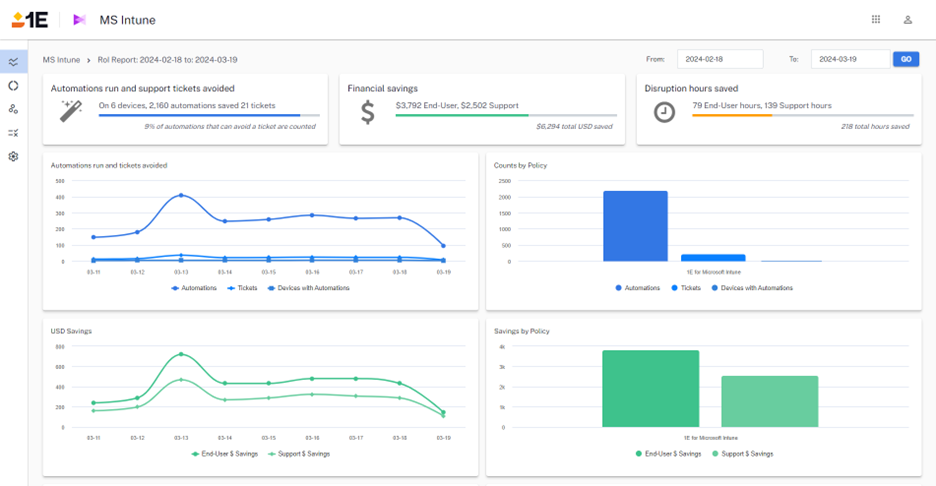Click the tall blue Automations bar
The height and width of the screenshot is (486, 936).
pos(635,226)
